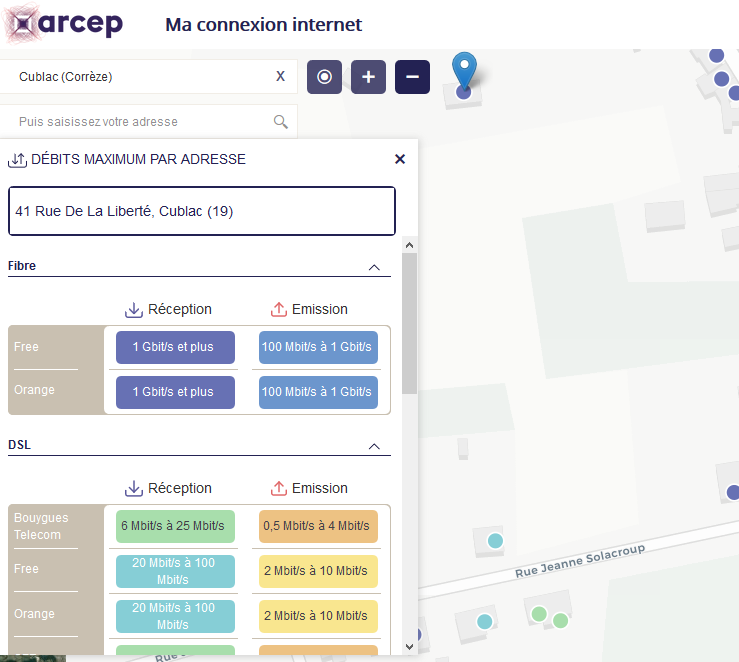
Task: Click Bouygues Telecom 6 Mbit/s à 25 Mbit/s badge
Action: (169, 526)
